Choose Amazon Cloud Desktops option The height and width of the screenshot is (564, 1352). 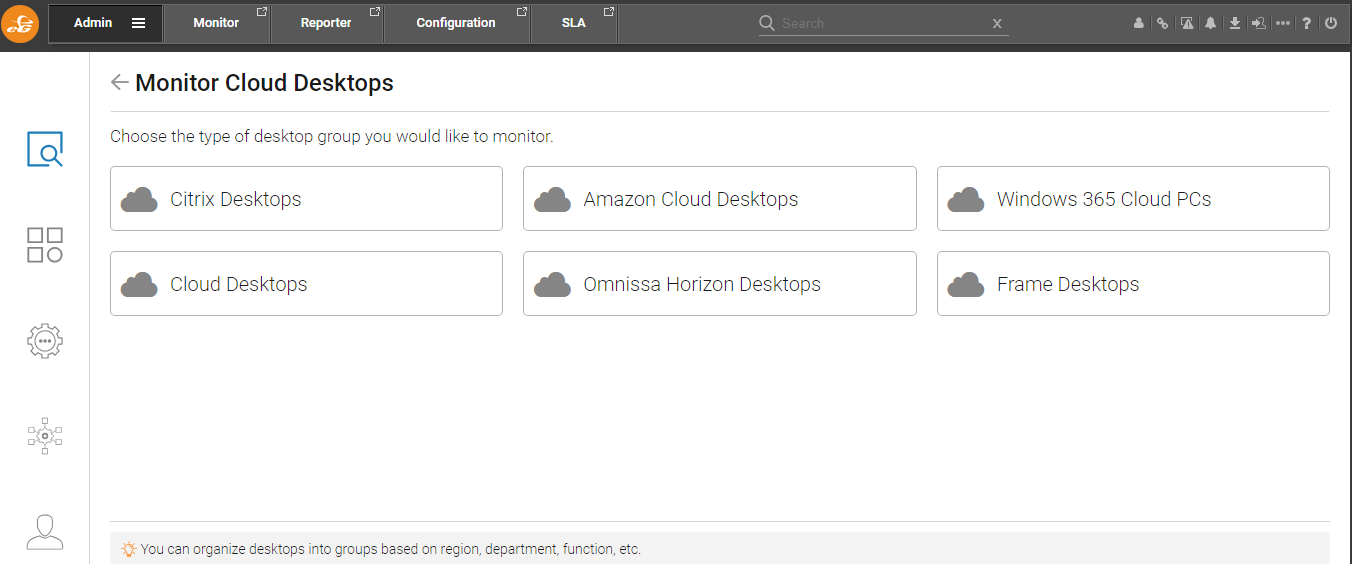[720, 199]
